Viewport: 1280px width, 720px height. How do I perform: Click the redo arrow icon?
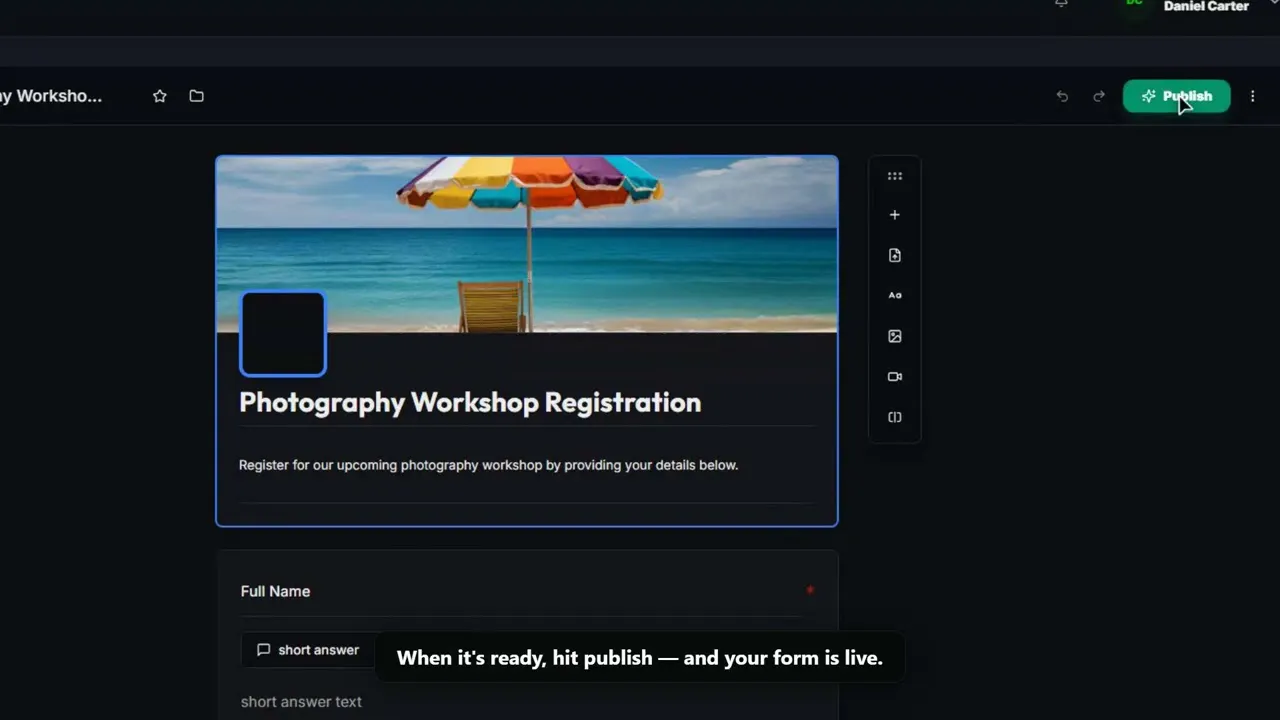tap(1099, 96)
